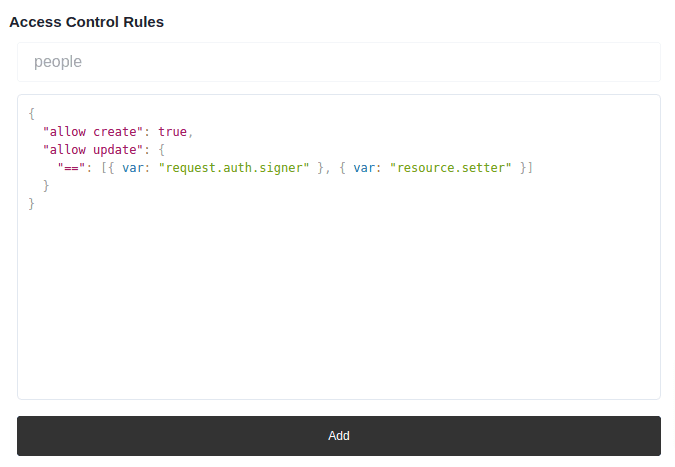Click the "true" value in the editor

click(172, 132)
